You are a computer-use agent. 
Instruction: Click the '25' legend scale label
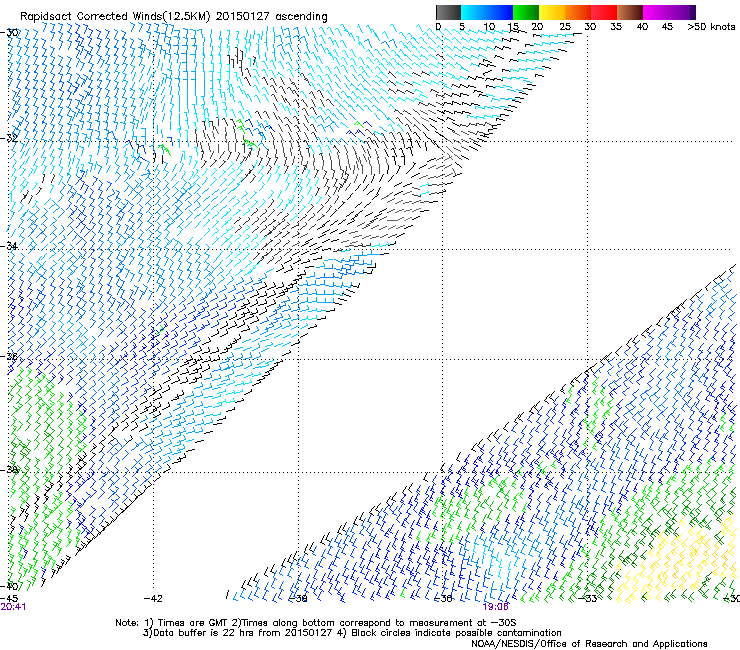(564, 27)
